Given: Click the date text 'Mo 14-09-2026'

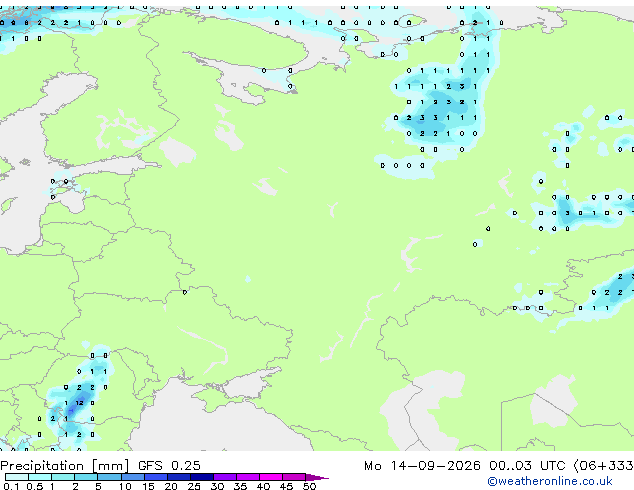Looking at the screenshot, I should (422, 466).
